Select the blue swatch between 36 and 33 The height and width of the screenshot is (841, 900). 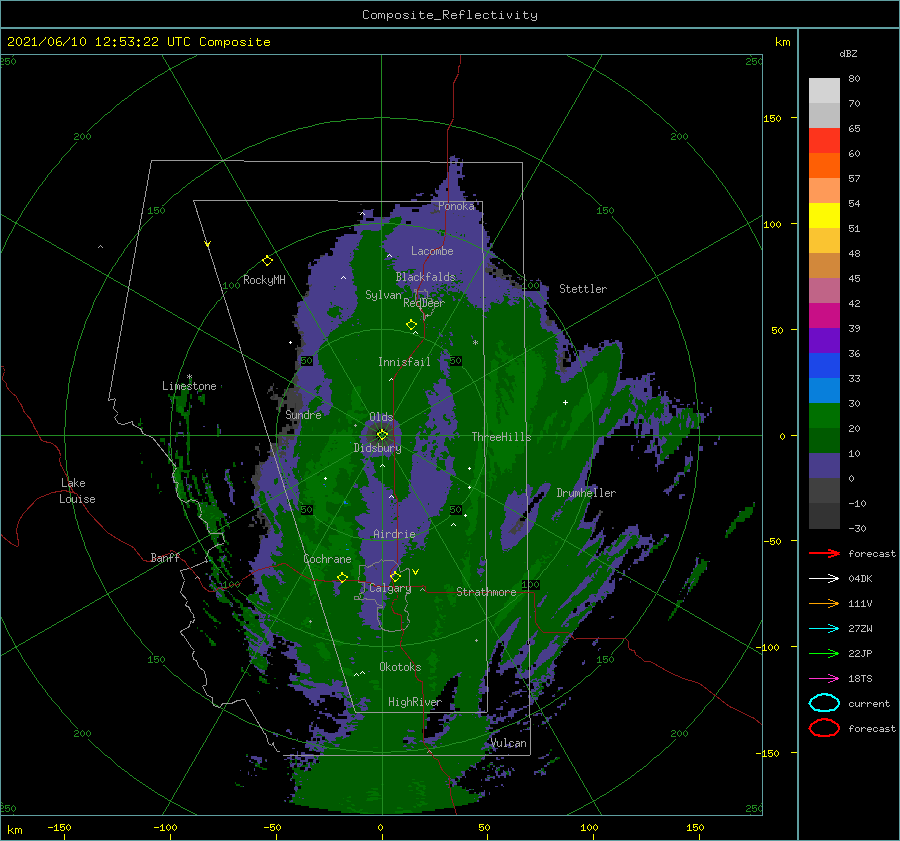tap(824, 365)
